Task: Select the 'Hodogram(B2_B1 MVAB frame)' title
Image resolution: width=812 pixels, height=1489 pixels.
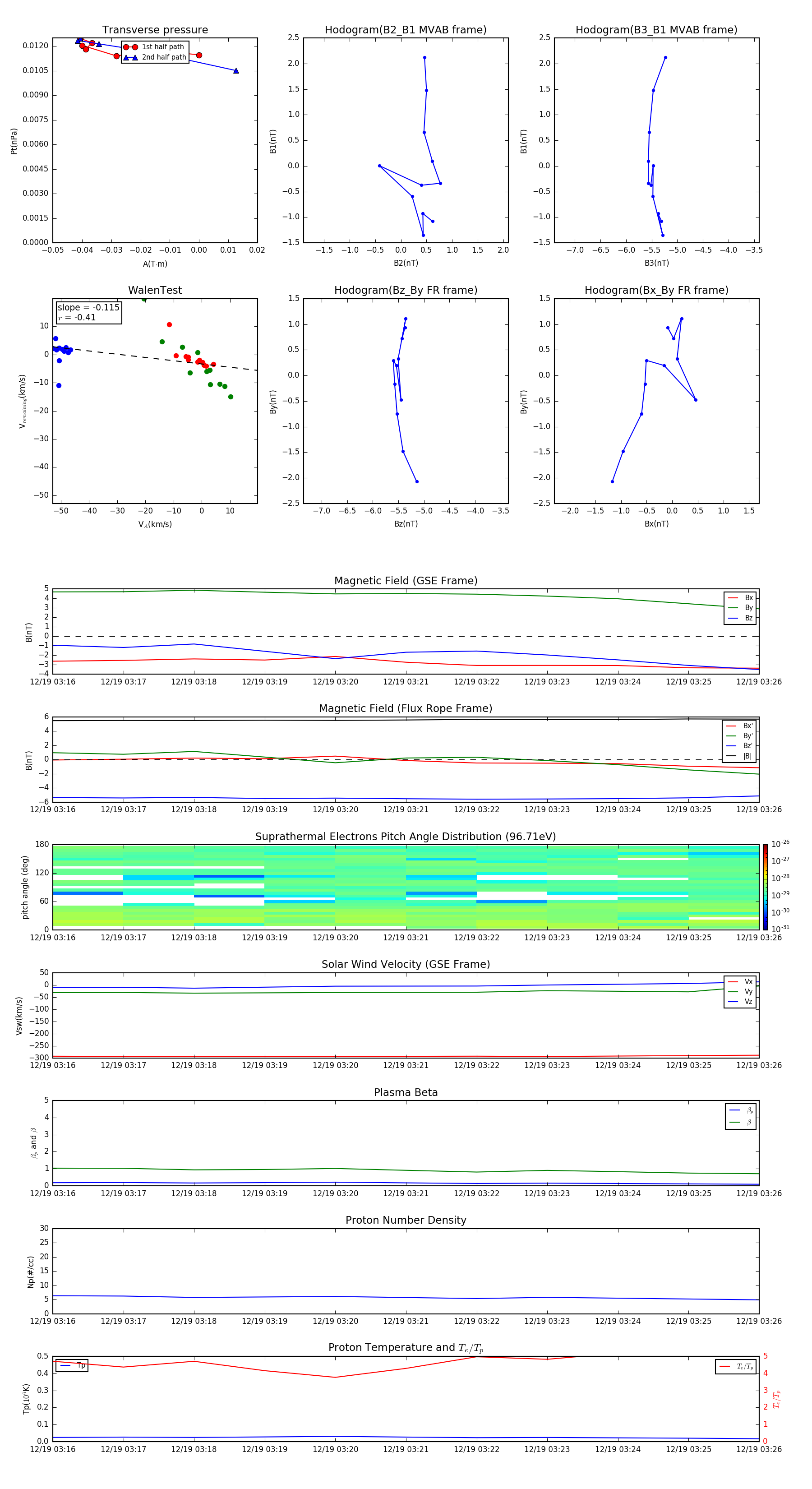Action: (x=406, y=30)
